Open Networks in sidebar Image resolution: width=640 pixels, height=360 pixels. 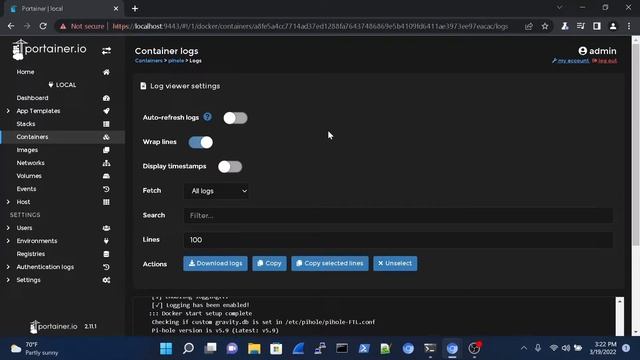(31, 163)
